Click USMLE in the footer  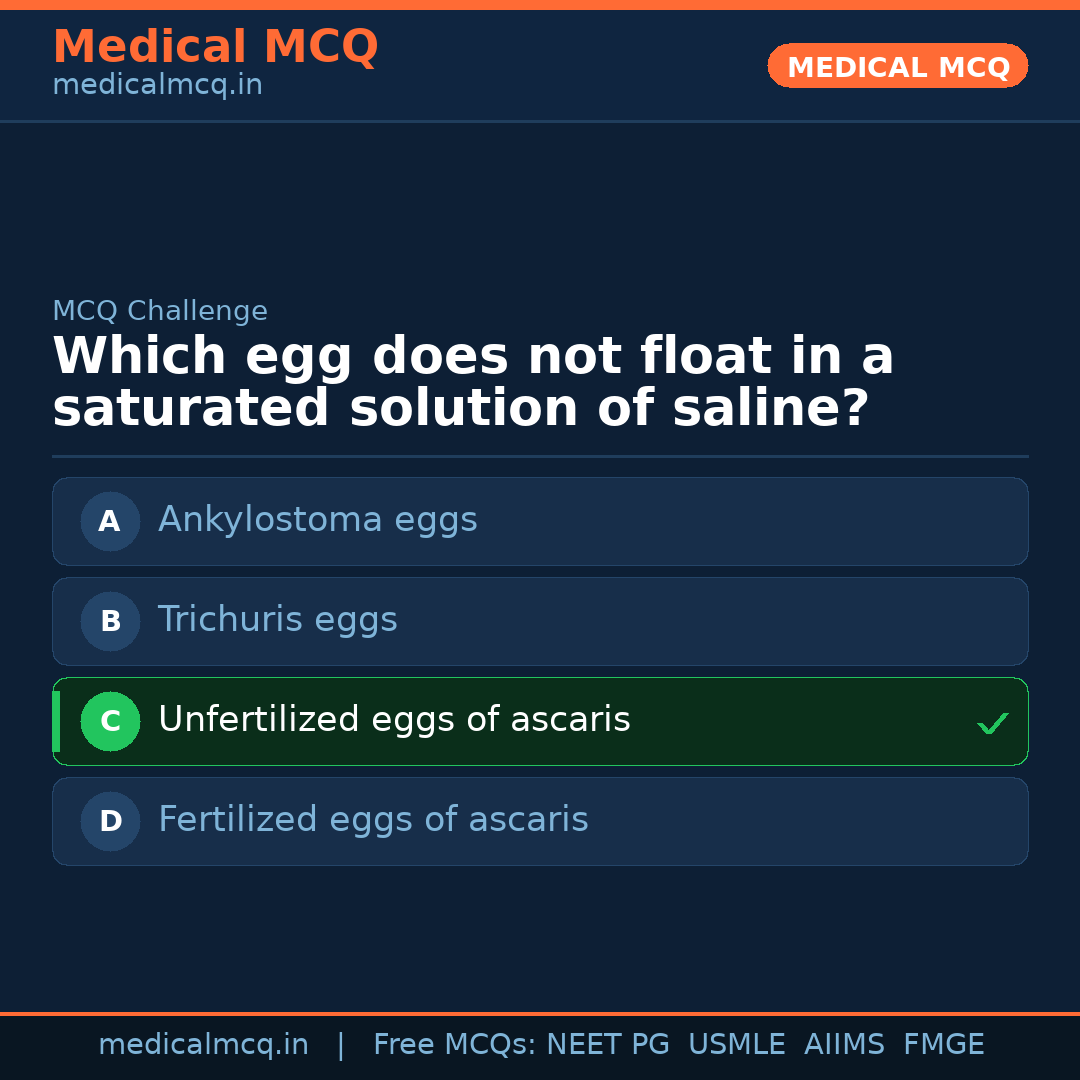click(736, 1045)
